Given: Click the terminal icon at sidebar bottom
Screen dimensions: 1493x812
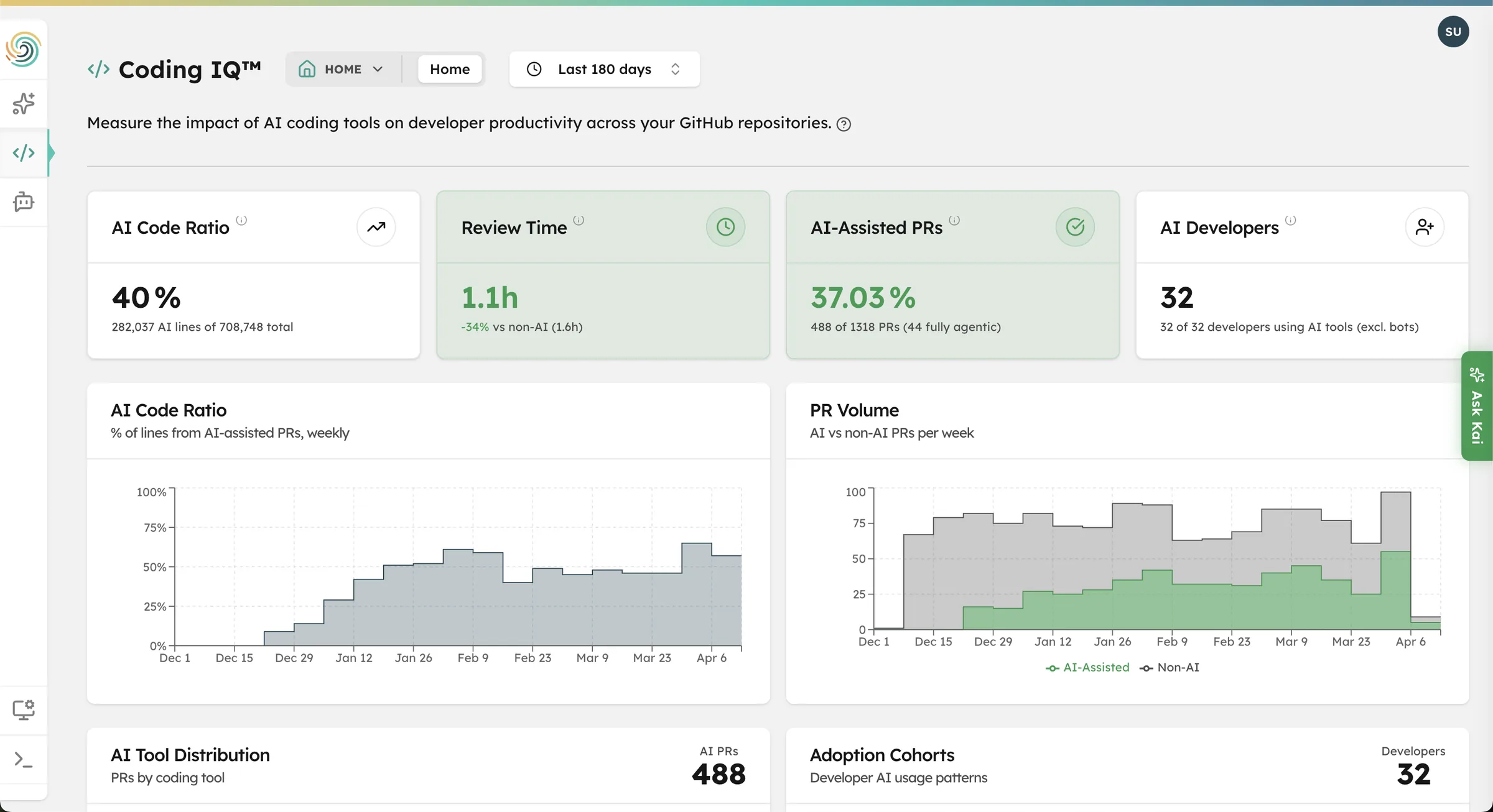Looking at the screenshot, I should coord(24,759).
